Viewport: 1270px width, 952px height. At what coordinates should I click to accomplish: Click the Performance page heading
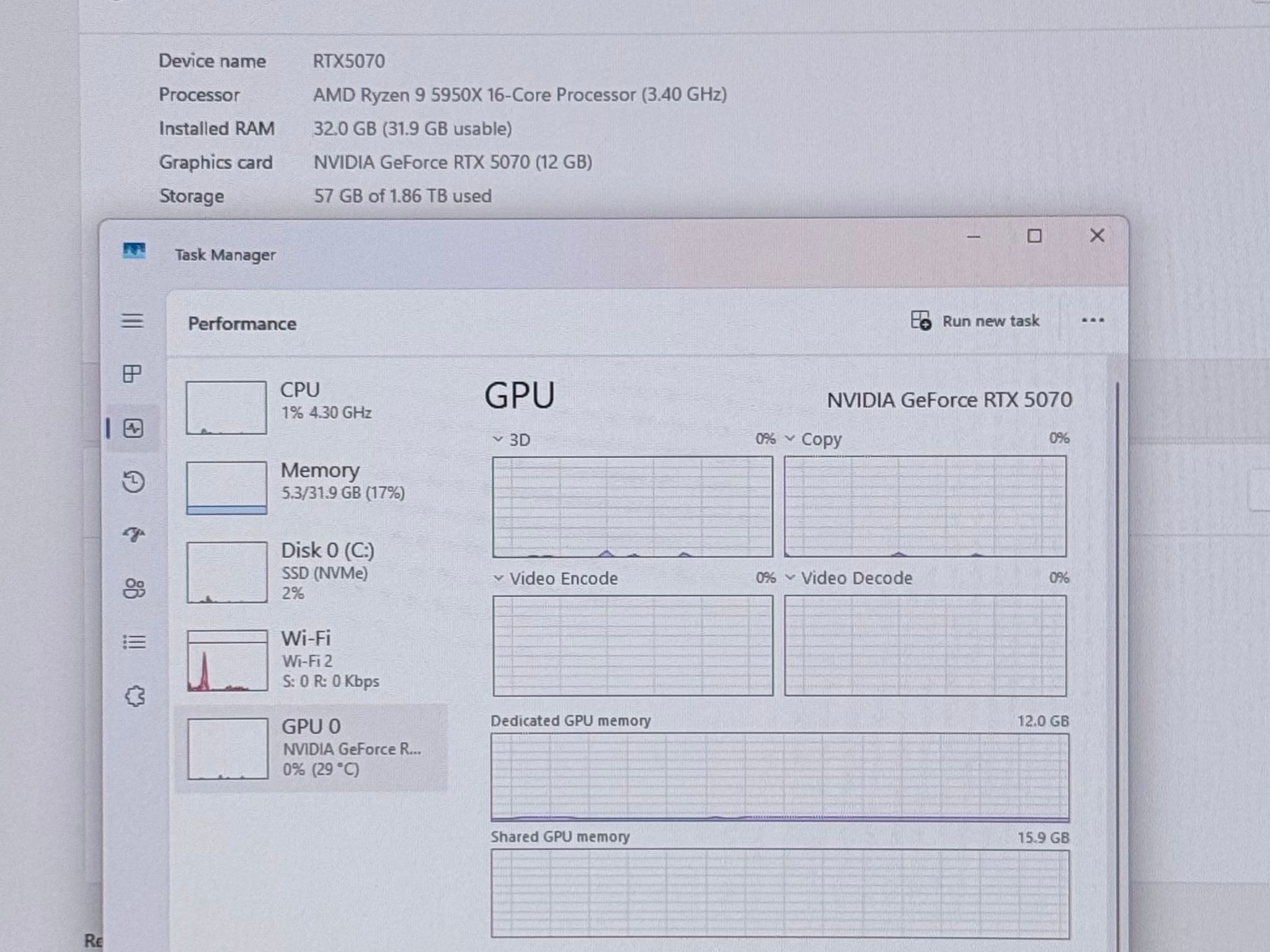242,324
